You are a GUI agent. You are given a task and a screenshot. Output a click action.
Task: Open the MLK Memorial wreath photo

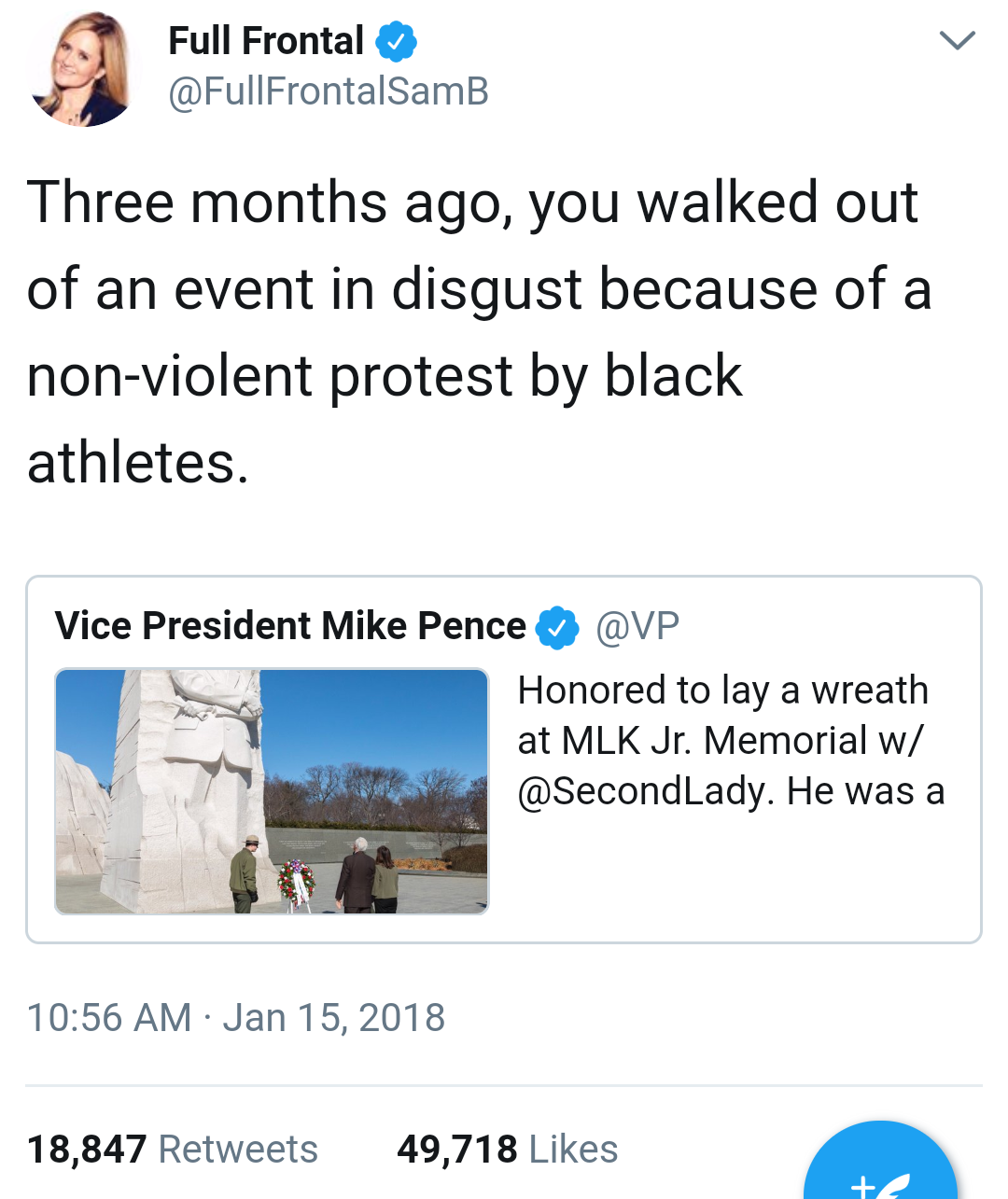[x=272, y=791]
